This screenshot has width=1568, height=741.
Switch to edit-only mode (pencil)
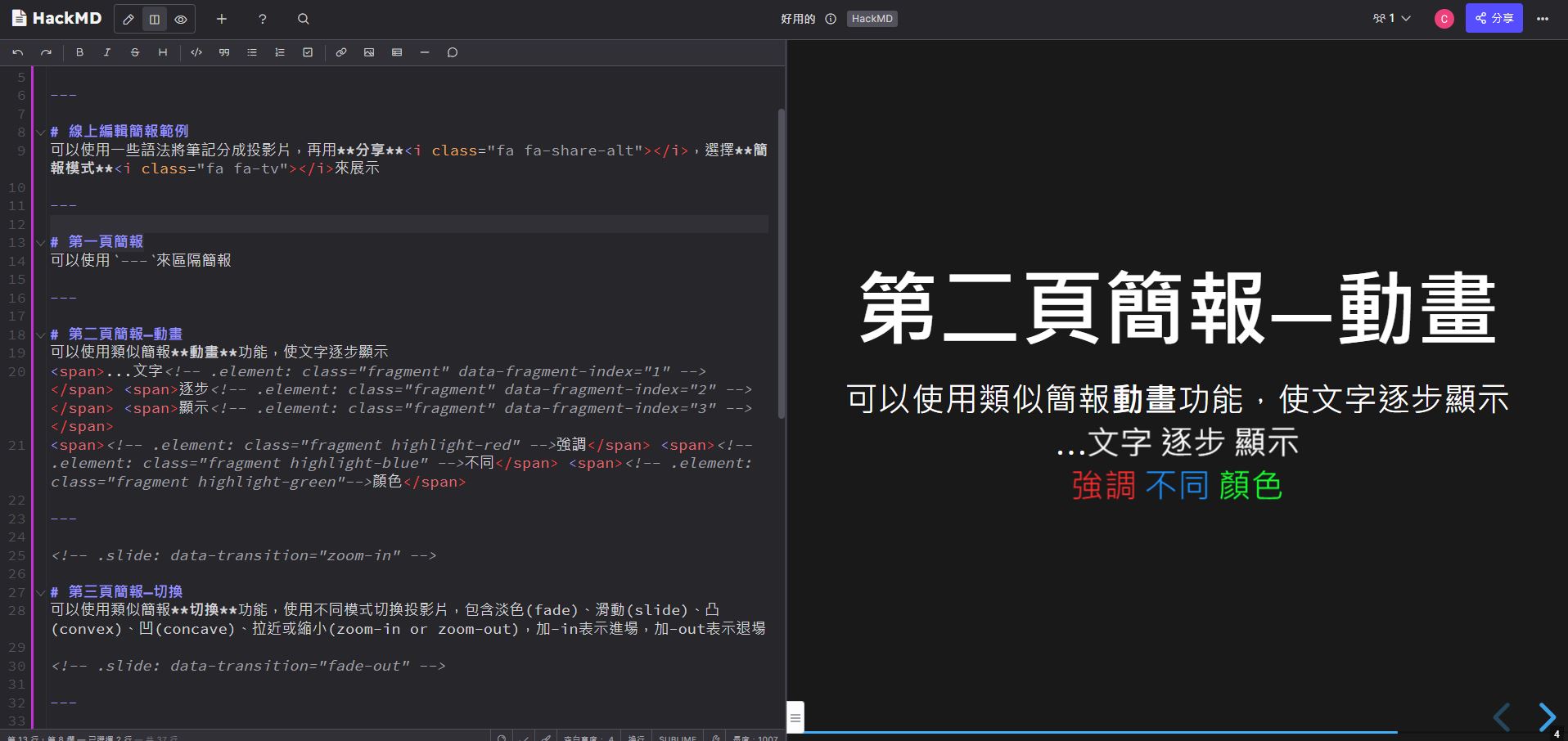[x=128, y=19]
